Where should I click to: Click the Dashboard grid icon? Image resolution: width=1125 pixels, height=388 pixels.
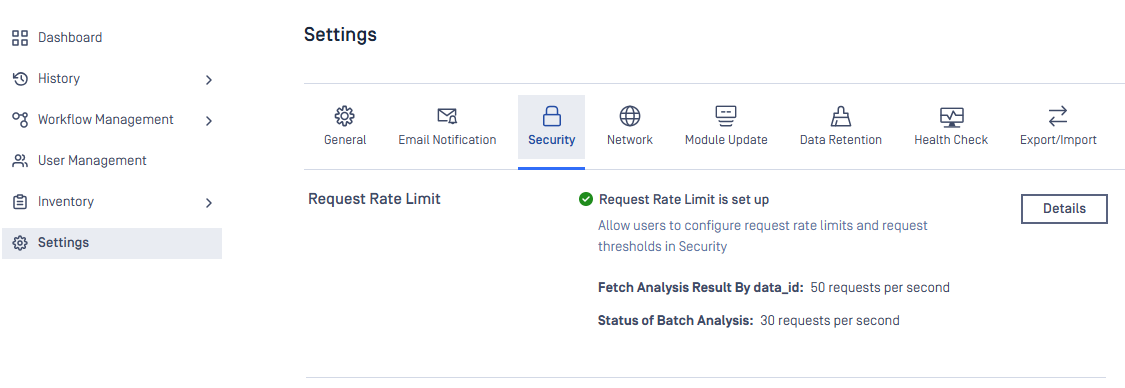(x=20, y=37)
